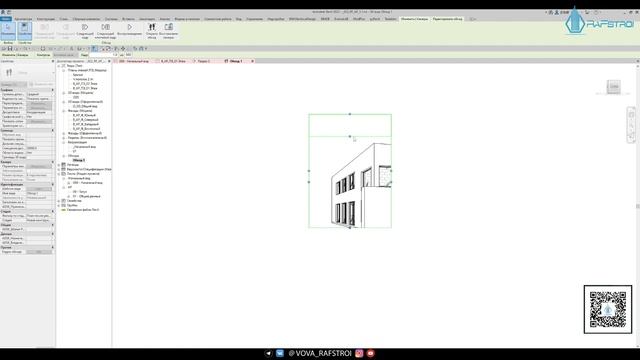Click the user sign-in icon in title bar
The height and width of the screenshot is (360, 640).
(557, 13)
